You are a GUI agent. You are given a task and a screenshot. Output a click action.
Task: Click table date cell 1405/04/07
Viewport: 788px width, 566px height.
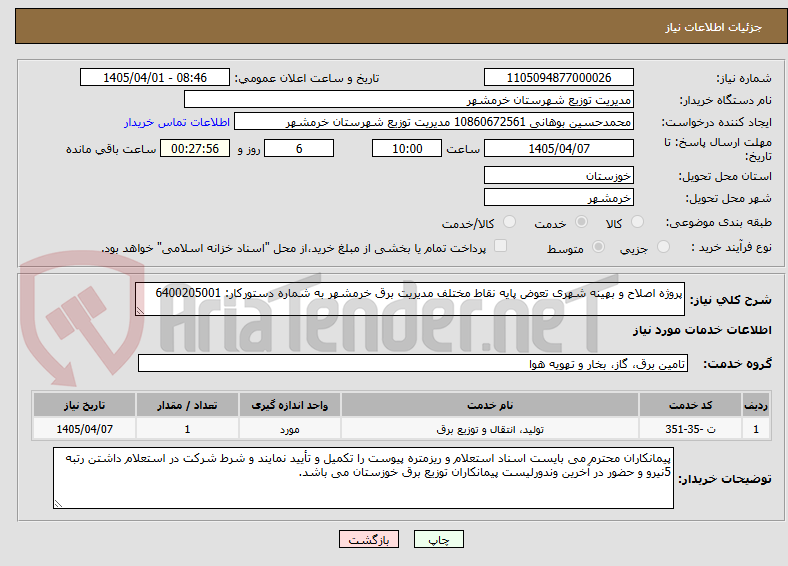pos(84,429)
